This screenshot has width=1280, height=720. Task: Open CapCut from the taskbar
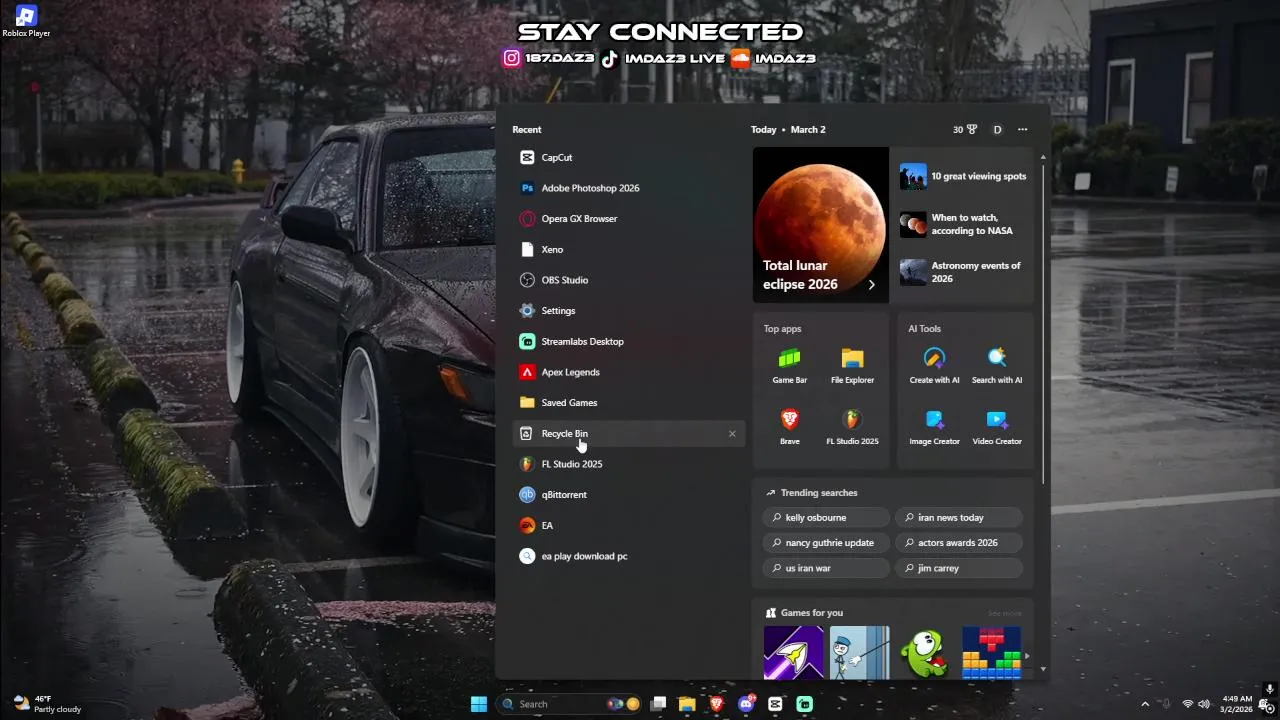[775, 704]
